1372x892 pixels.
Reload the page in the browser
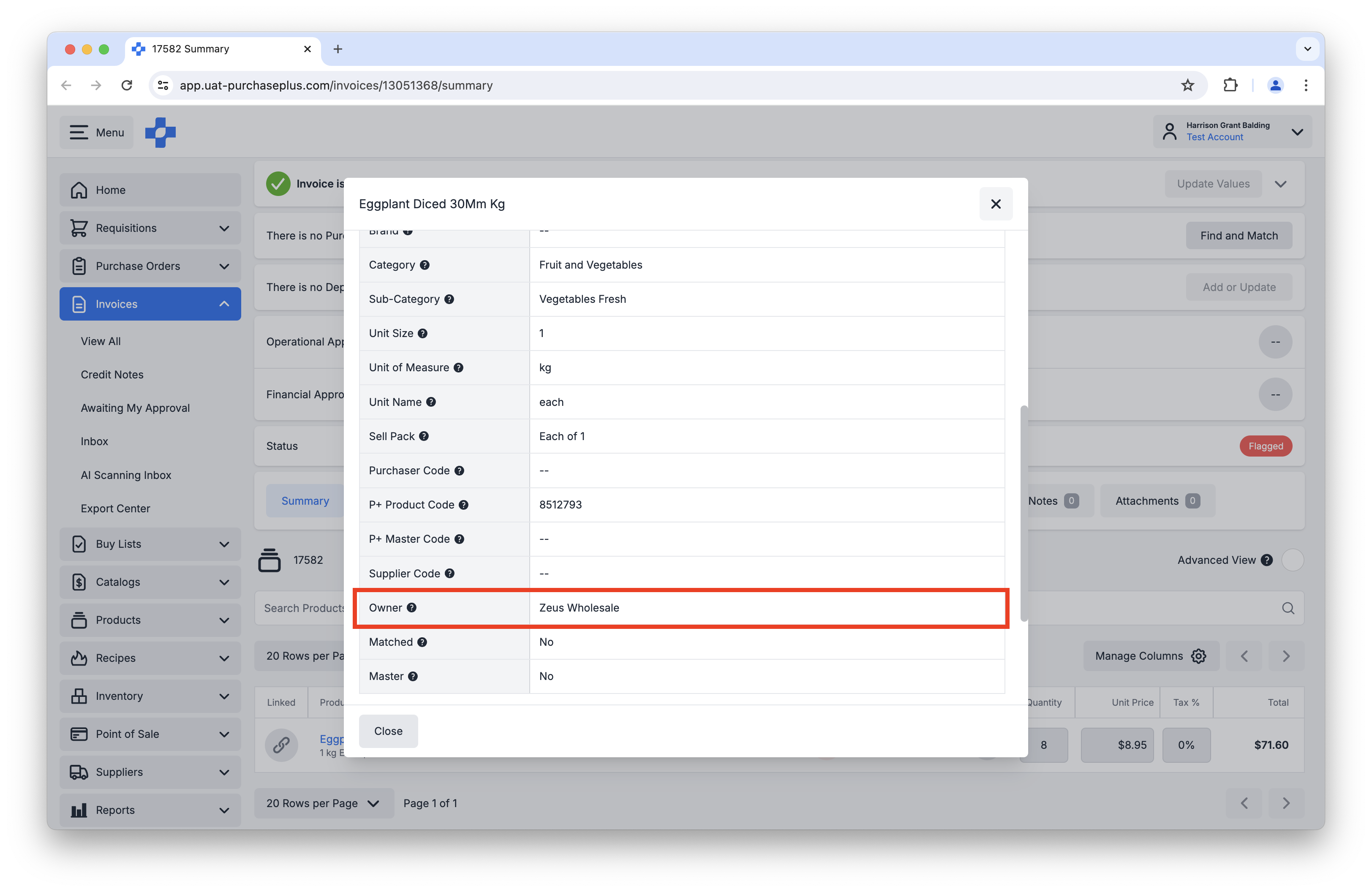point(127,85)
